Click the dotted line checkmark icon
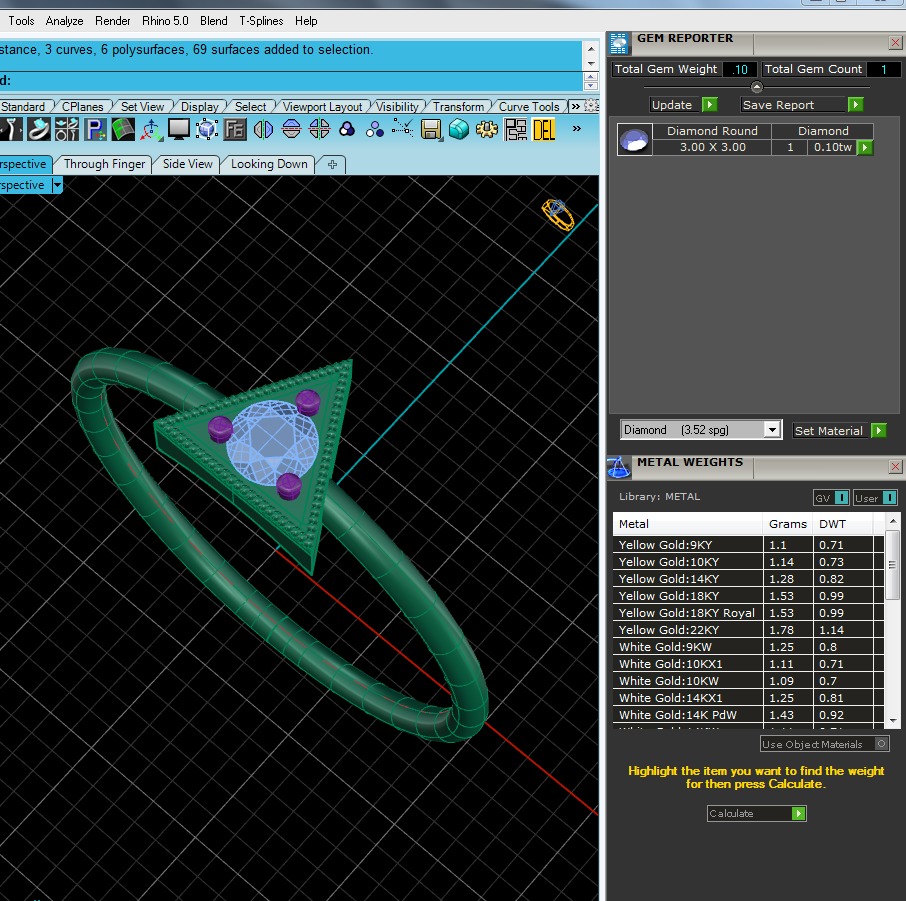 pyautogui.click(x=402, y=128)
